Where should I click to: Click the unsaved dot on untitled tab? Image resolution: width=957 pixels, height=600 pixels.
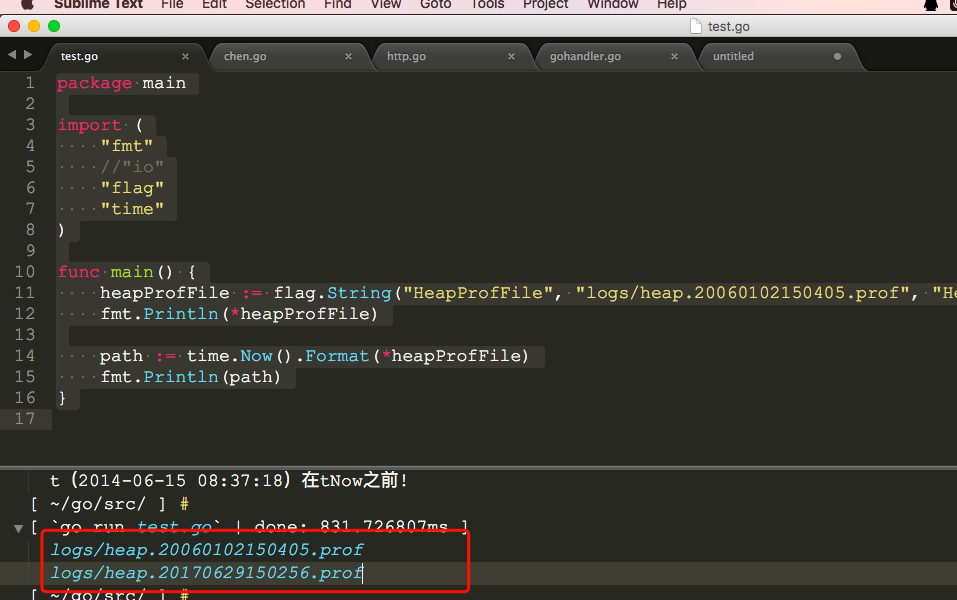tap(837, 56)
